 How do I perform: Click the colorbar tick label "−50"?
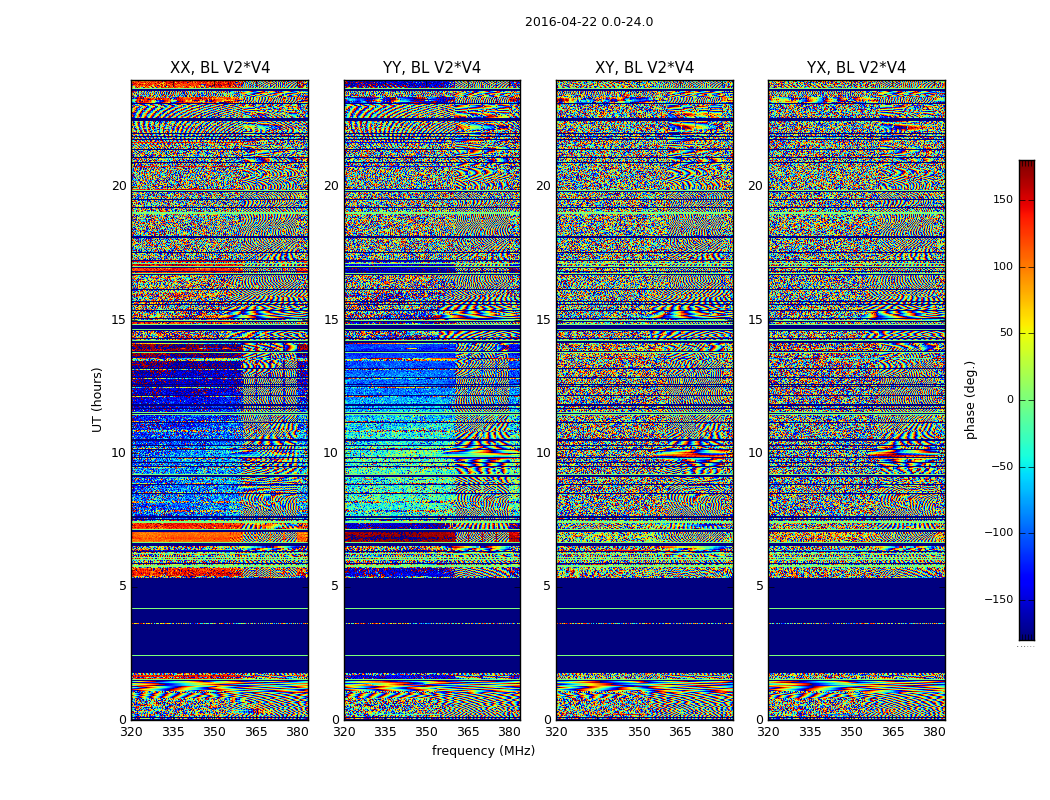pyautogui.click(x=1002, y=467)
